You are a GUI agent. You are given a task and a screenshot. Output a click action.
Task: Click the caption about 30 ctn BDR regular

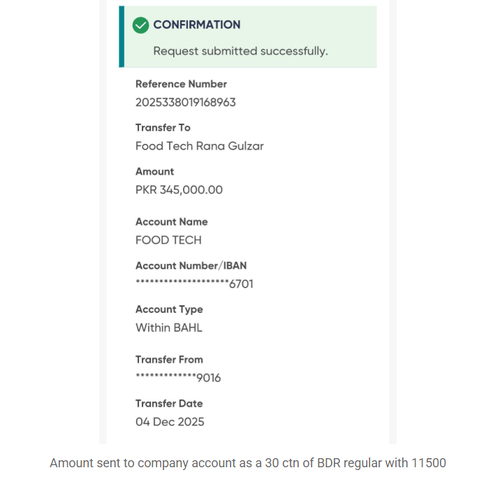[x=248, y=463]
